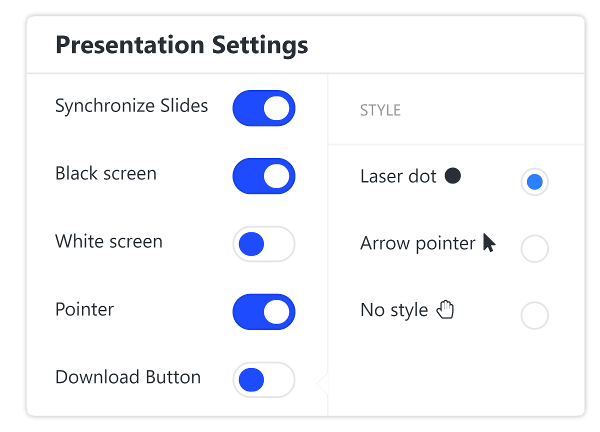Viewport: 600px width, 432px height.
Task: Disable the Black screen switch
Action: coord(264,176)
